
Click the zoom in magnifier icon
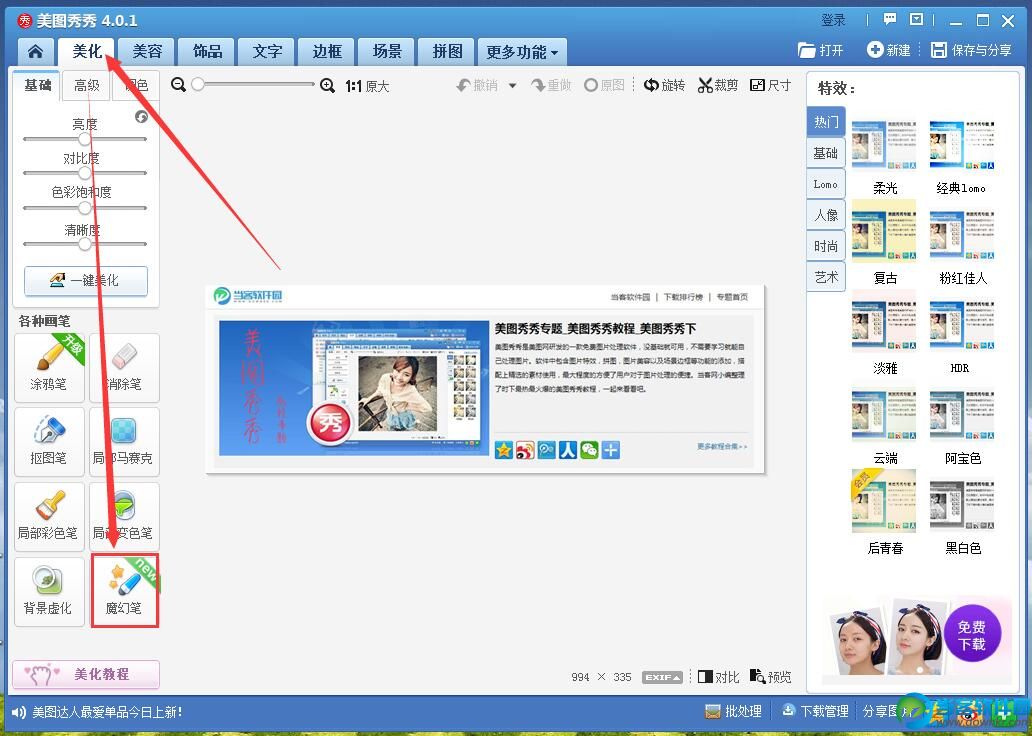coord(327,86)
